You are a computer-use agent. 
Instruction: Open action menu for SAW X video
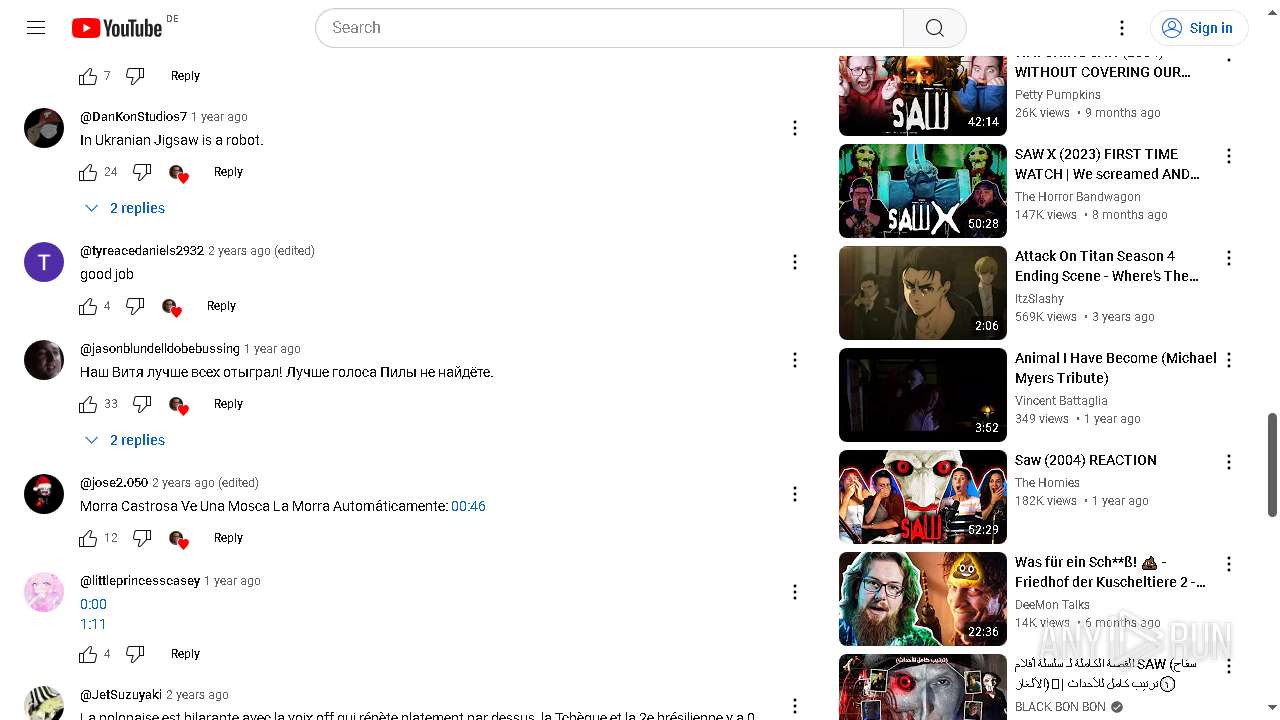tap(1229, 156)
